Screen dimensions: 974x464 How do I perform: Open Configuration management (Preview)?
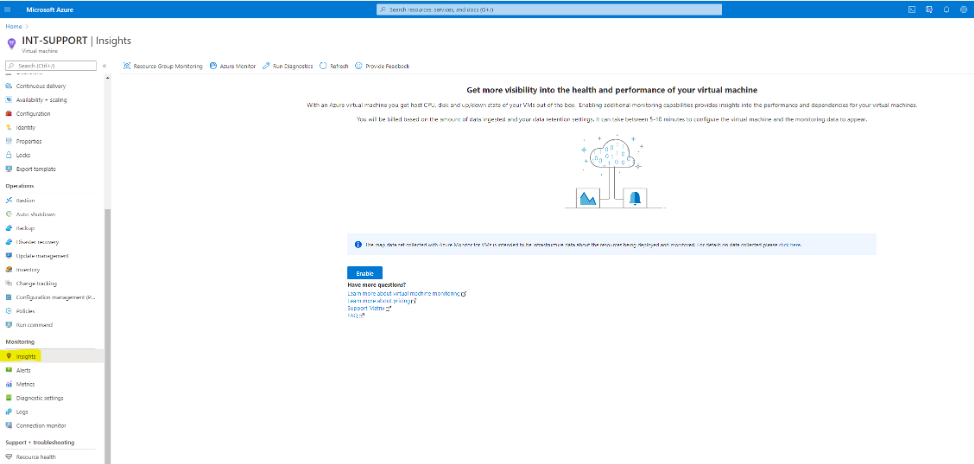[x=55, y=297]
